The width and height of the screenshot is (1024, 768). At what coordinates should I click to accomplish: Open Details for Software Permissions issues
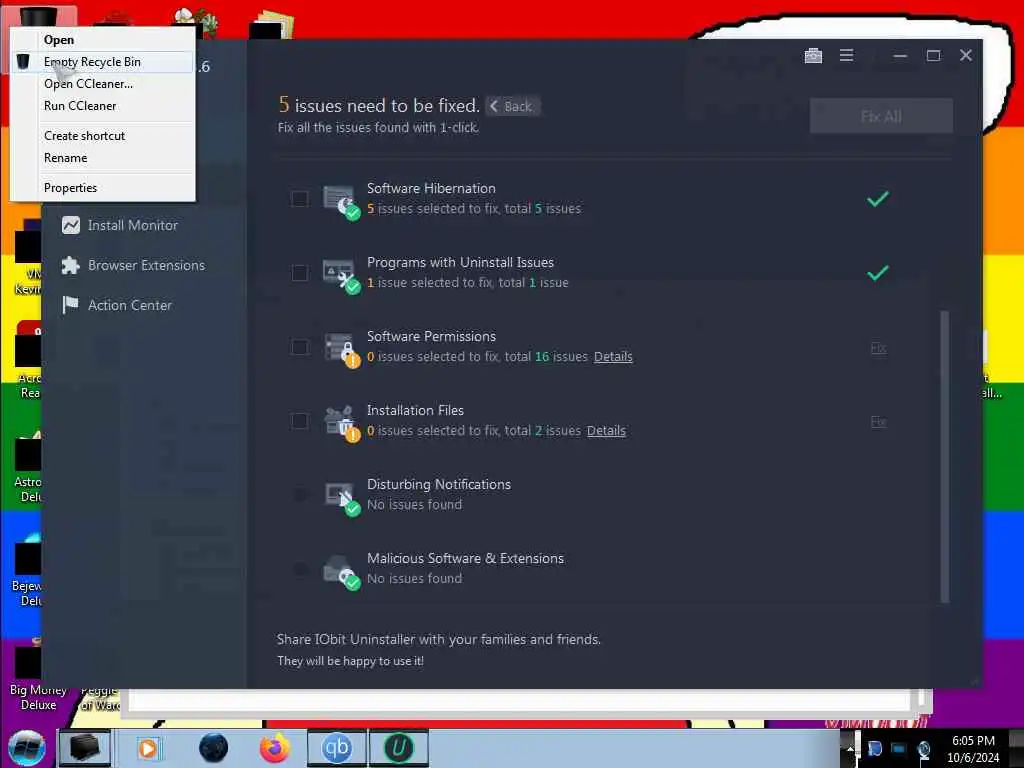click(x=613, y=357)
